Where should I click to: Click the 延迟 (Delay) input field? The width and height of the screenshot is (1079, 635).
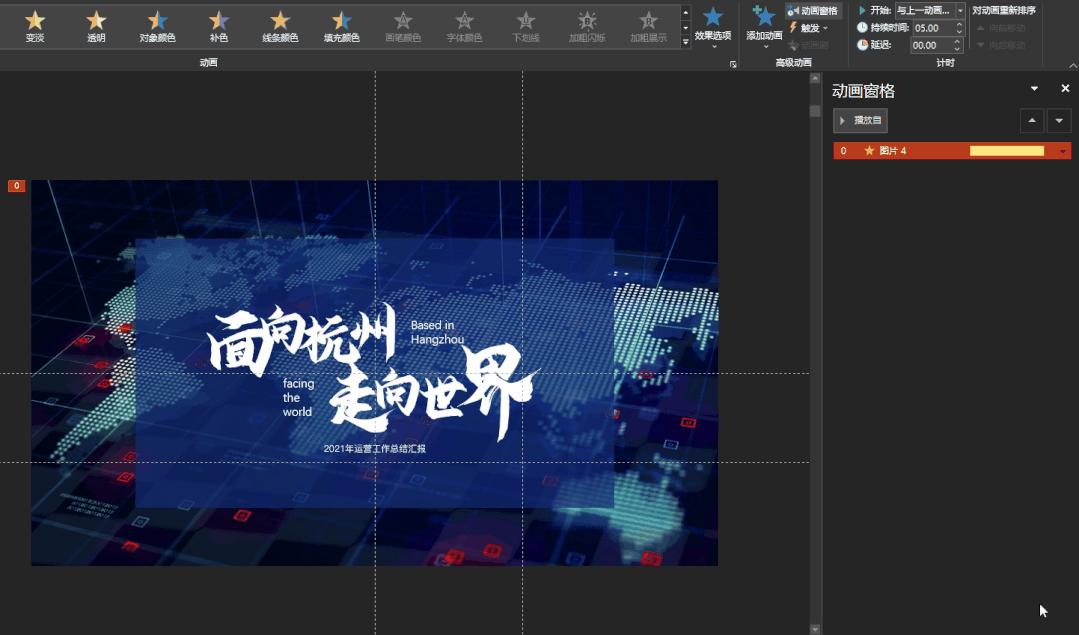pos(932,45)
